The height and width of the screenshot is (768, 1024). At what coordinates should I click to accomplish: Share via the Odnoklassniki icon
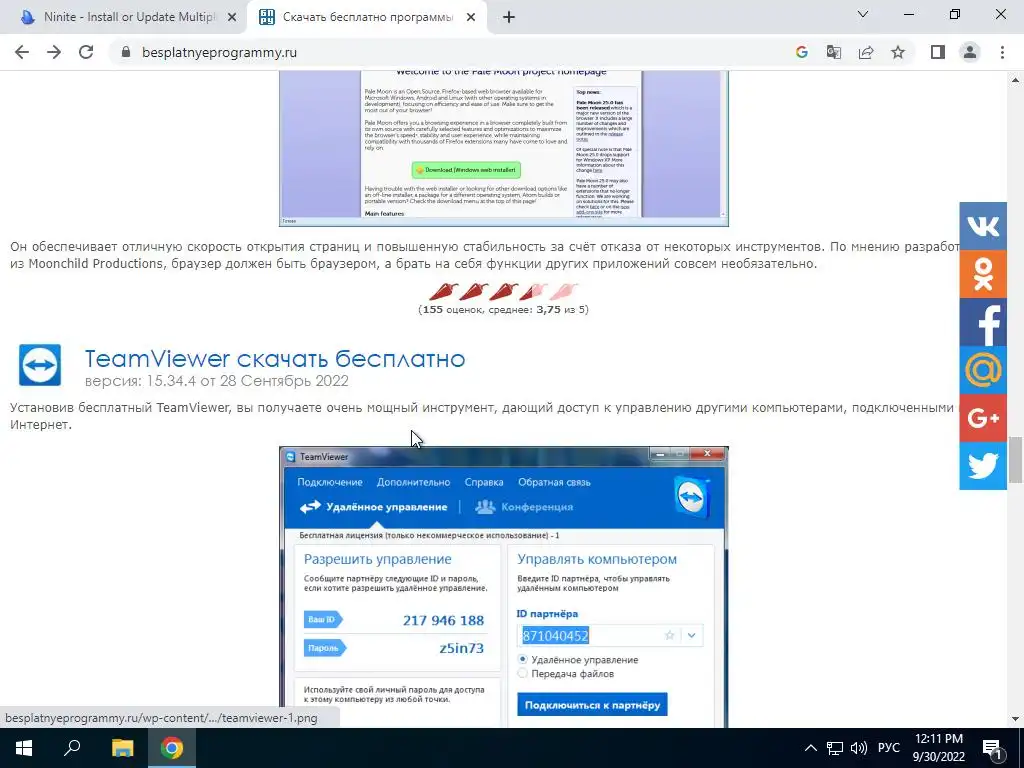tap(983, 274)
